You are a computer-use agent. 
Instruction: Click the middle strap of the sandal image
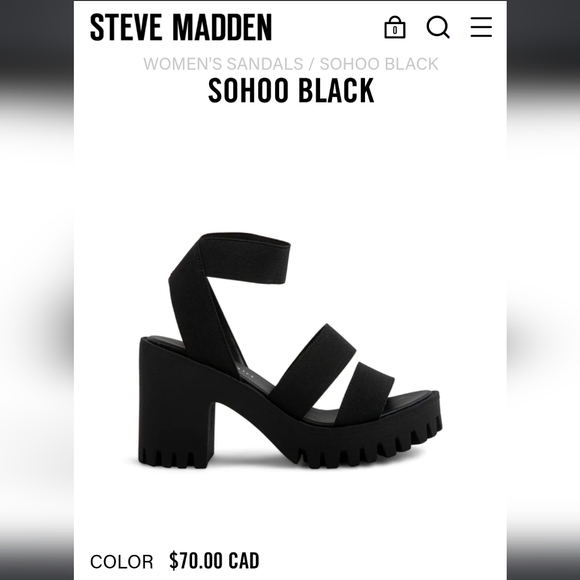pyautogui.click(x=313, y=366)
